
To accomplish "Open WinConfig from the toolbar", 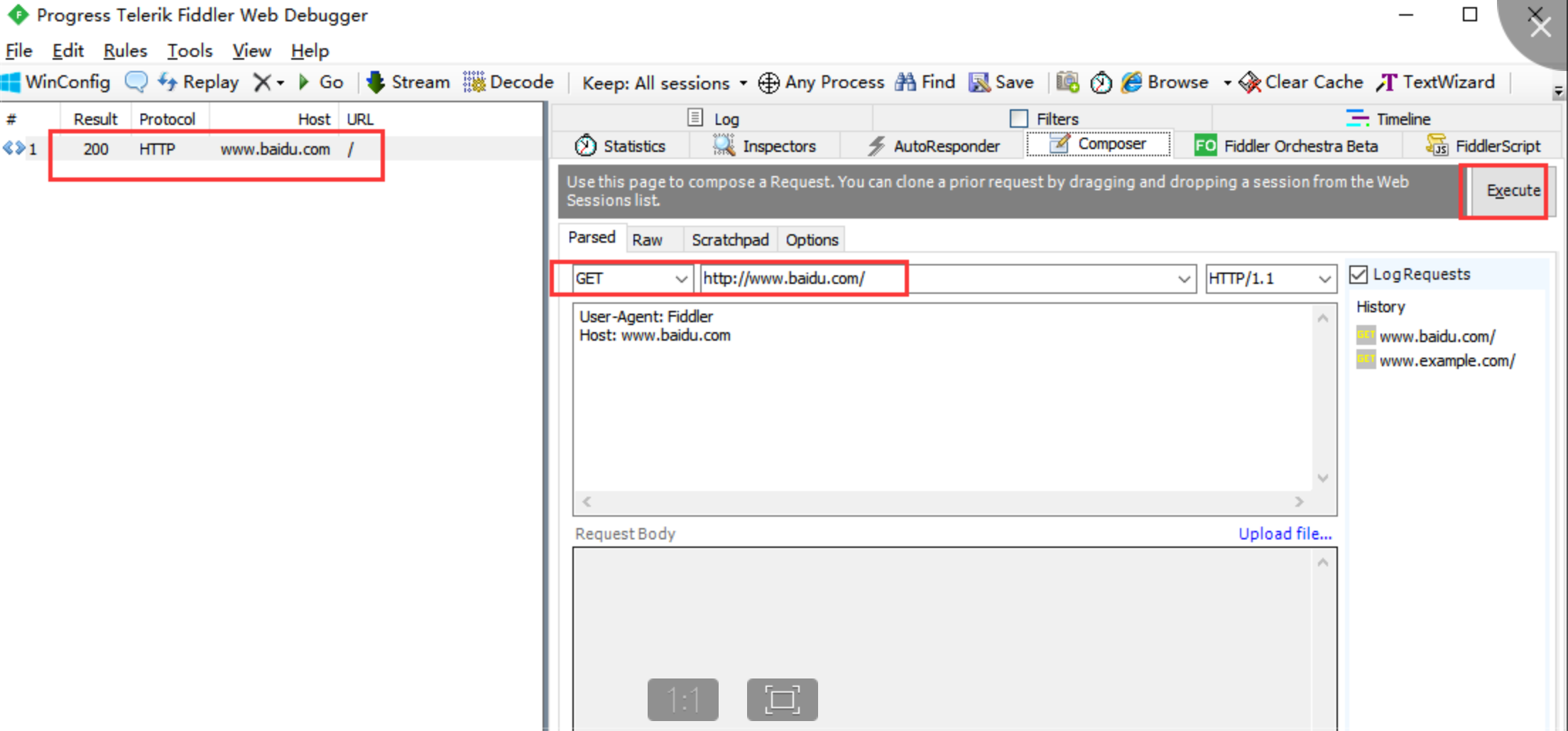I will [x=56, y=82].
